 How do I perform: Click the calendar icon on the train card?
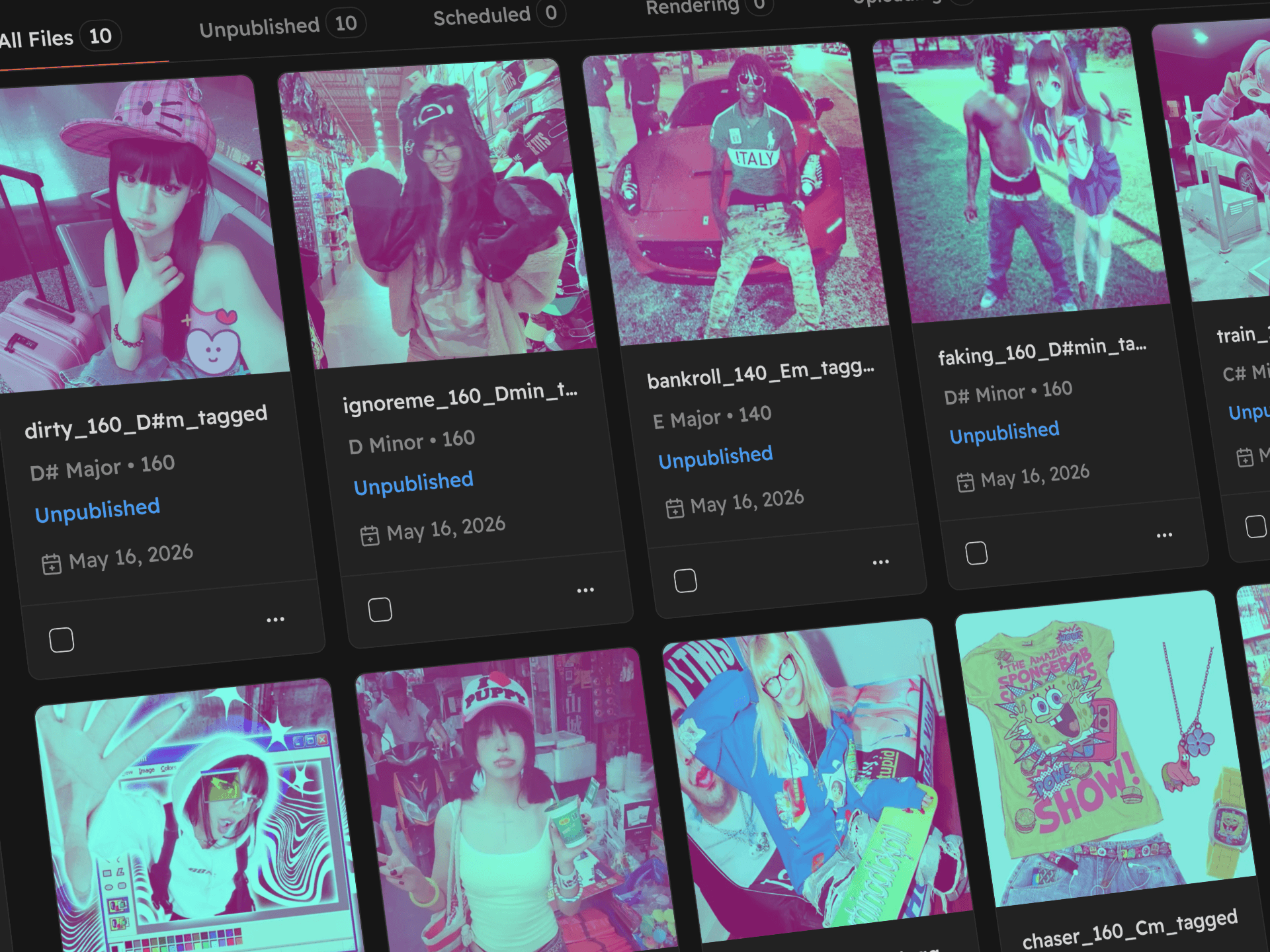[x=1245, y=457]
